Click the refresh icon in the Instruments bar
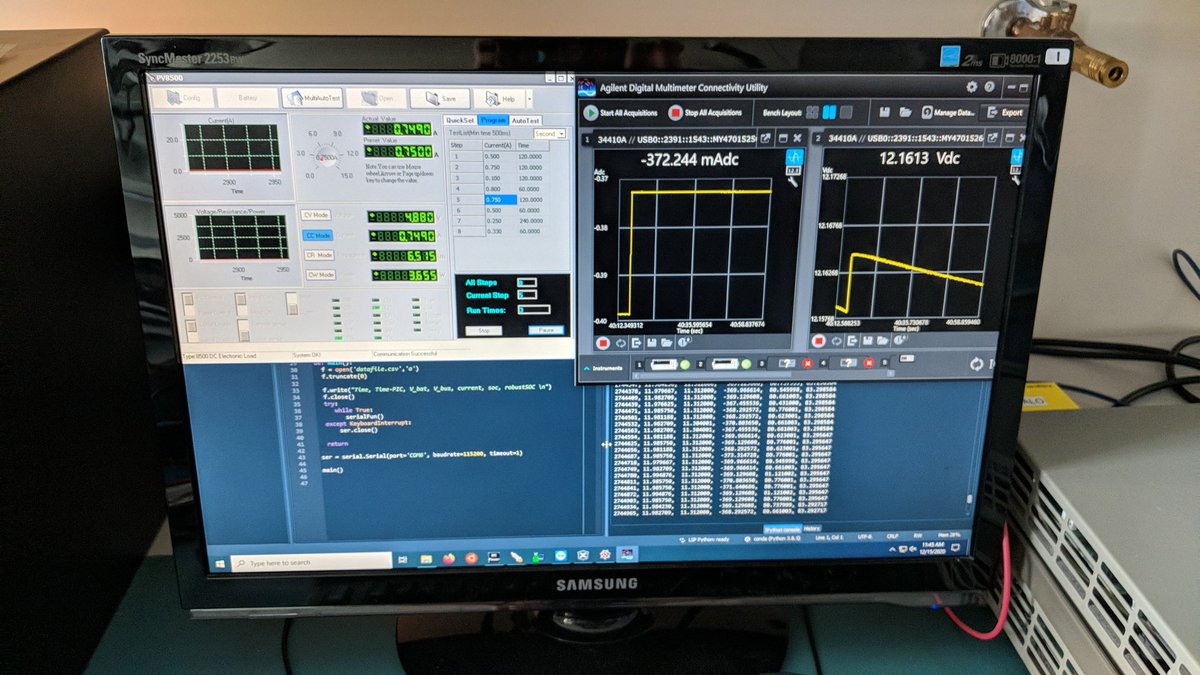The image size is (1200, 675). [976, 365]
